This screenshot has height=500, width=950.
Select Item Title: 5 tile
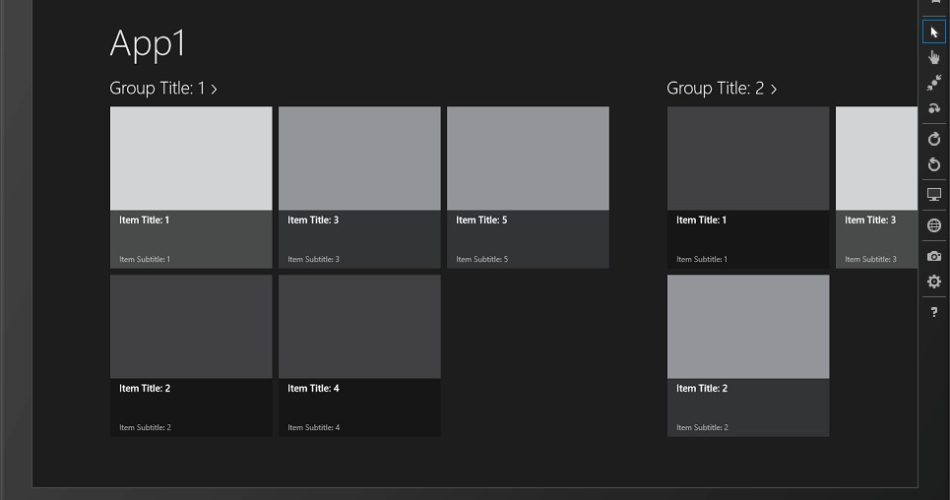pos(527,187)
